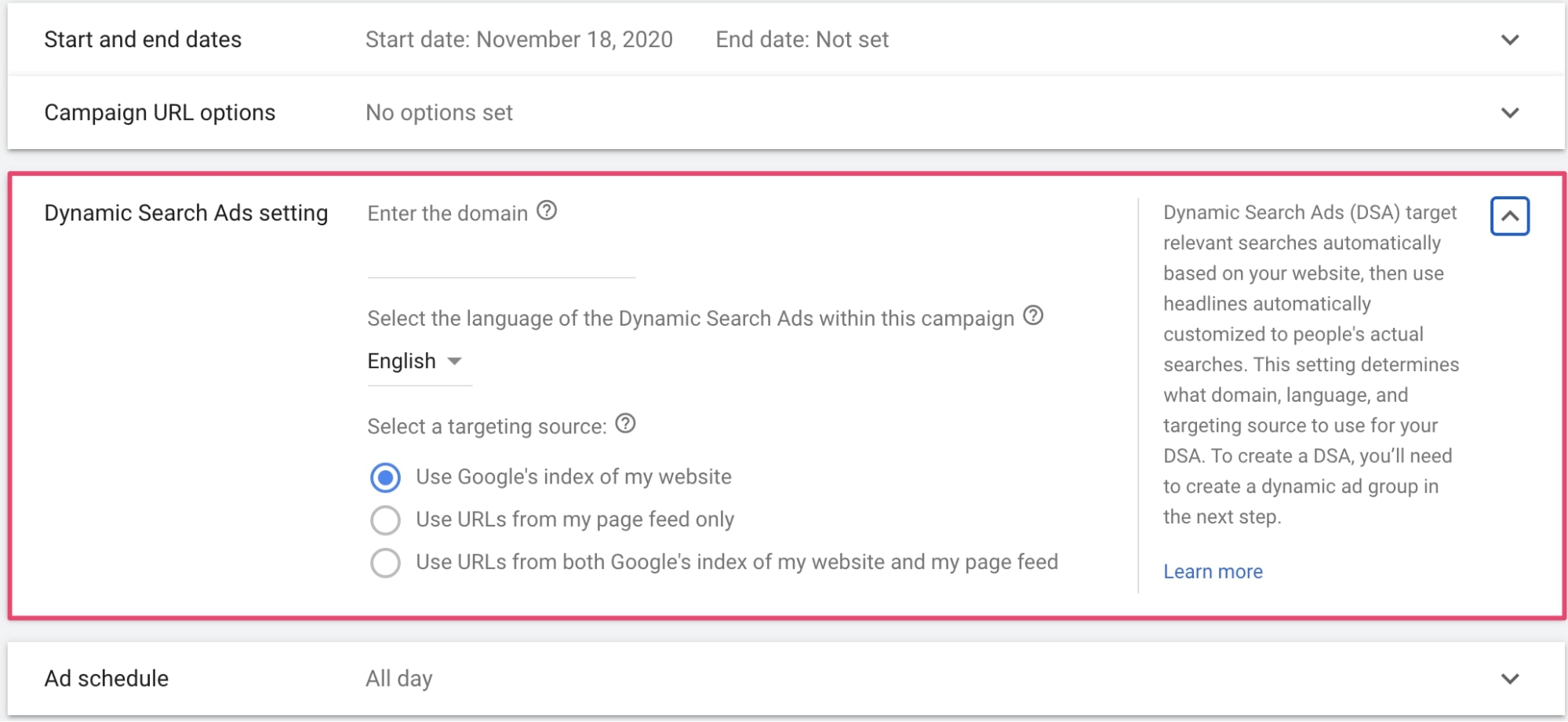Image resolution: width=1568 pixels, height=722 pixels.
Task: Select Use Google's index of my website
Action: [385, 477]
